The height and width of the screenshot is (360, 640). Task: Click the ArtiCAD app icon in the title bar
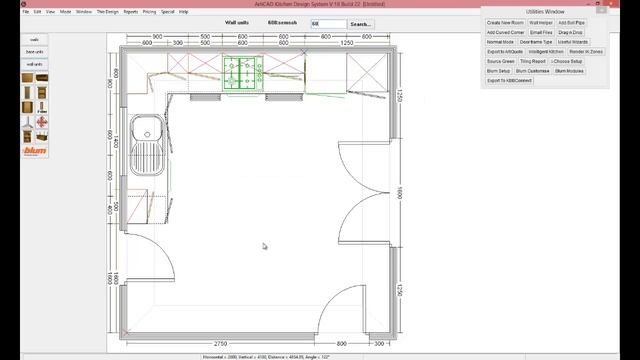click(x=24, y=4)
